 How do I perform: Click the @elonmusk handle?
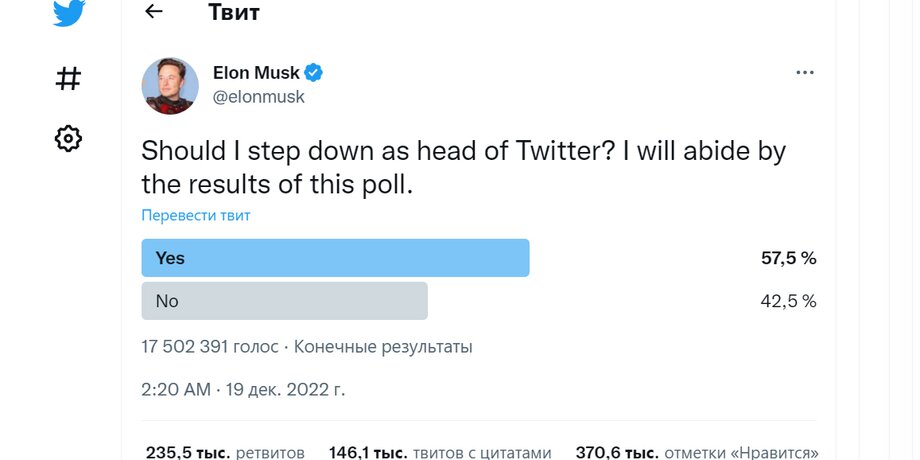pyautogui.click(x=258, y=97)
